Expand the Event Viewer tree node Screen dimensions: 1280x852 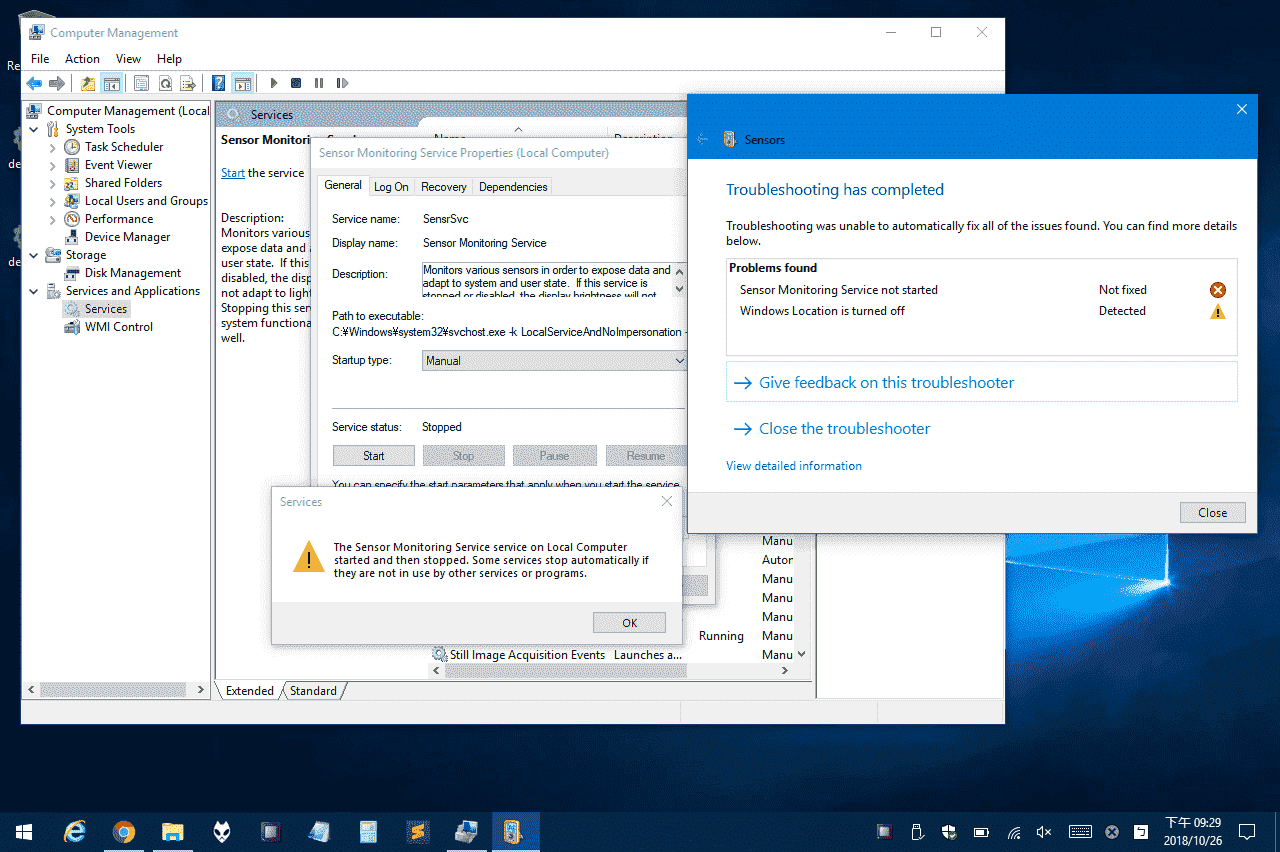tap(53, 165)
